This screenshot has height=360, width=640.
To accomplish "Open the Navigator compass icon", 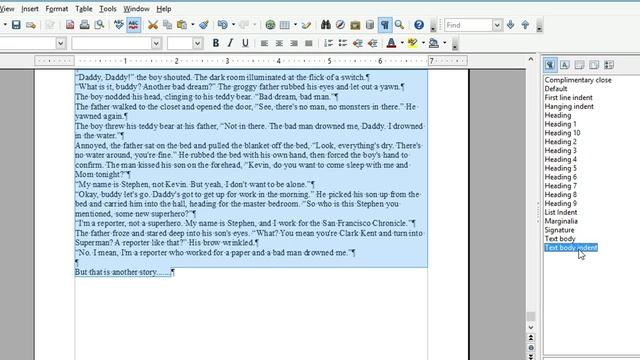I will pos(340,25).
